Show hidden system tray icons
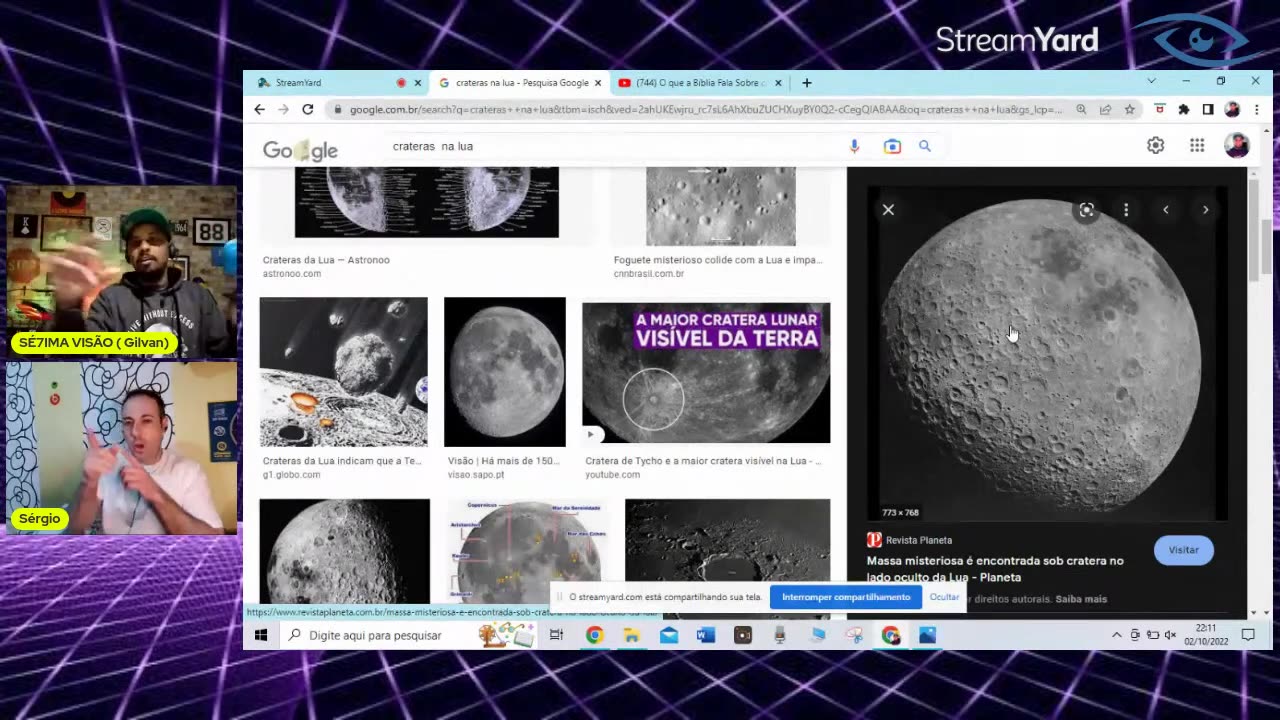 click(x=1116, y=635)
